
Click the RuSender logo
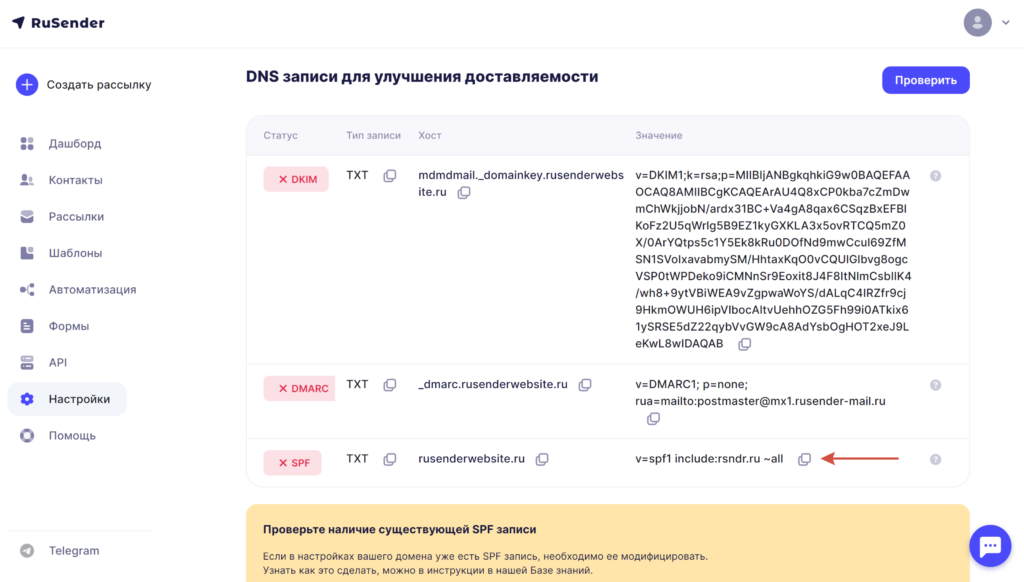[x=58, y=23]
